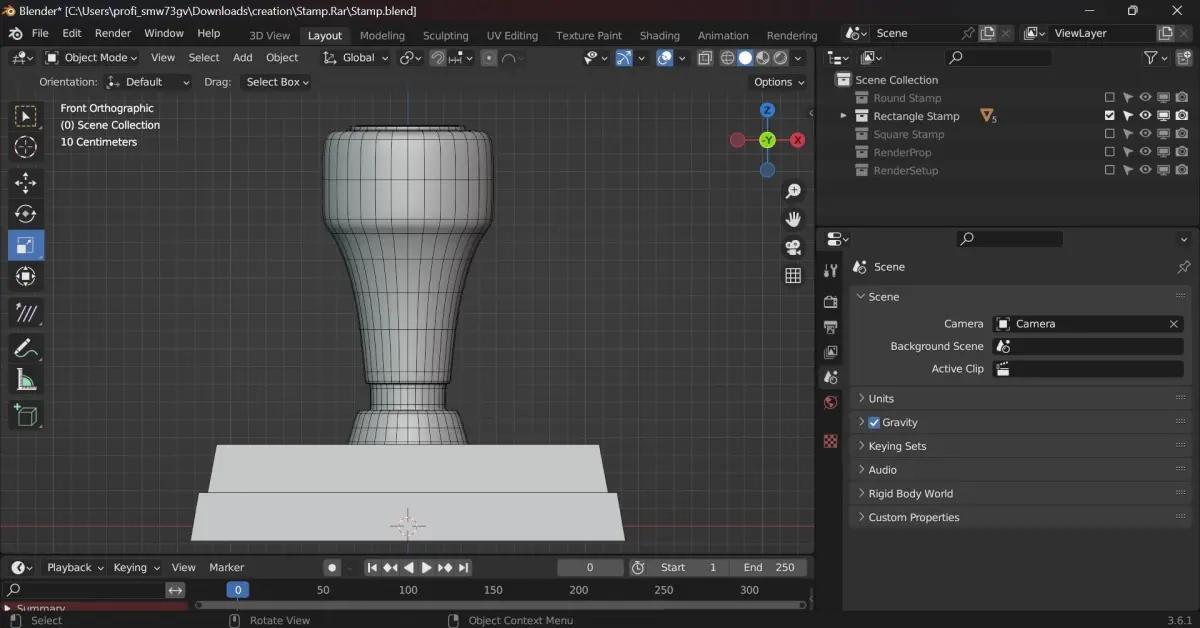Toggle auto keying record button
The width and height of the screenshot is (1200, 628).
click(x=332, y=567)
